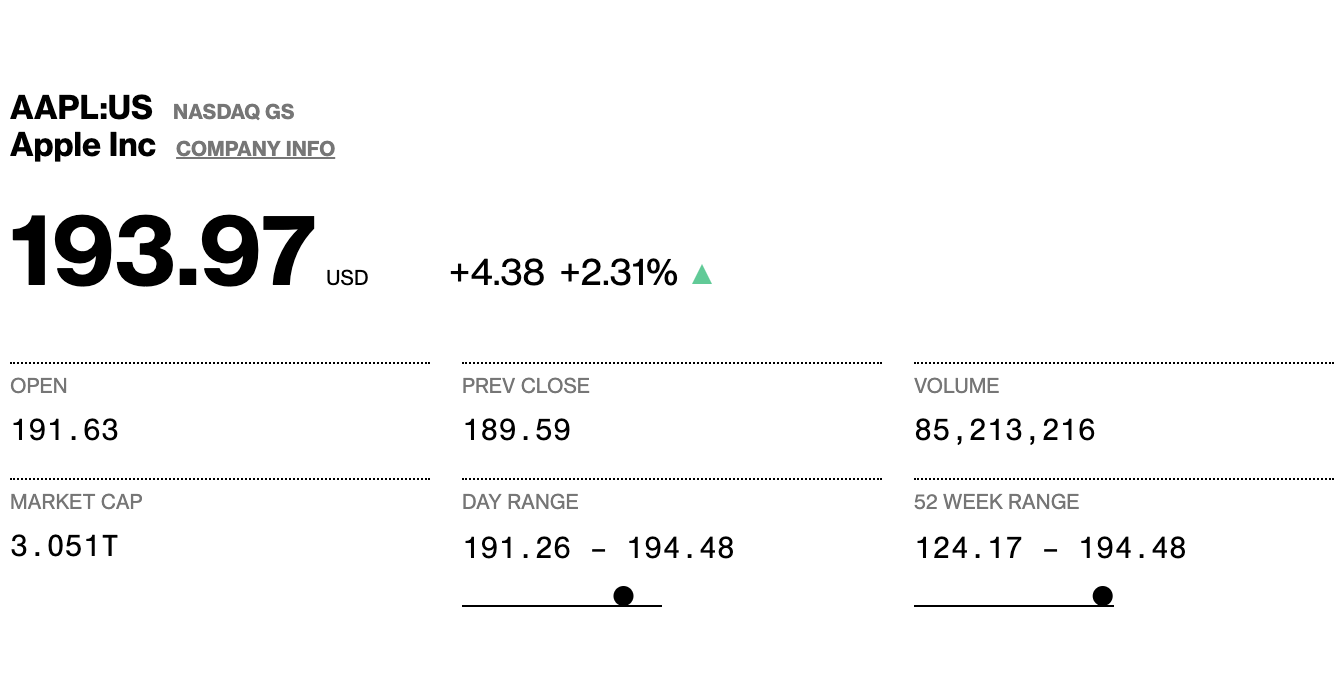Click the Day Range slider dot

623,596
